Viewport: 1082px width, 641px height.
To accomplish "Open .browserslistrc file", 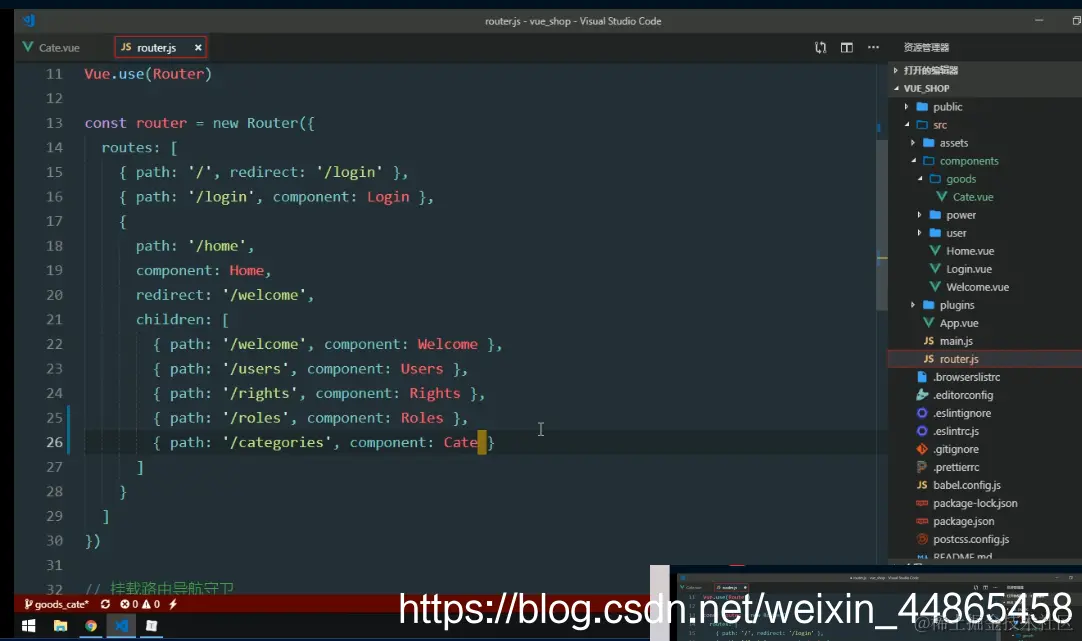I will tap(966, 377).
